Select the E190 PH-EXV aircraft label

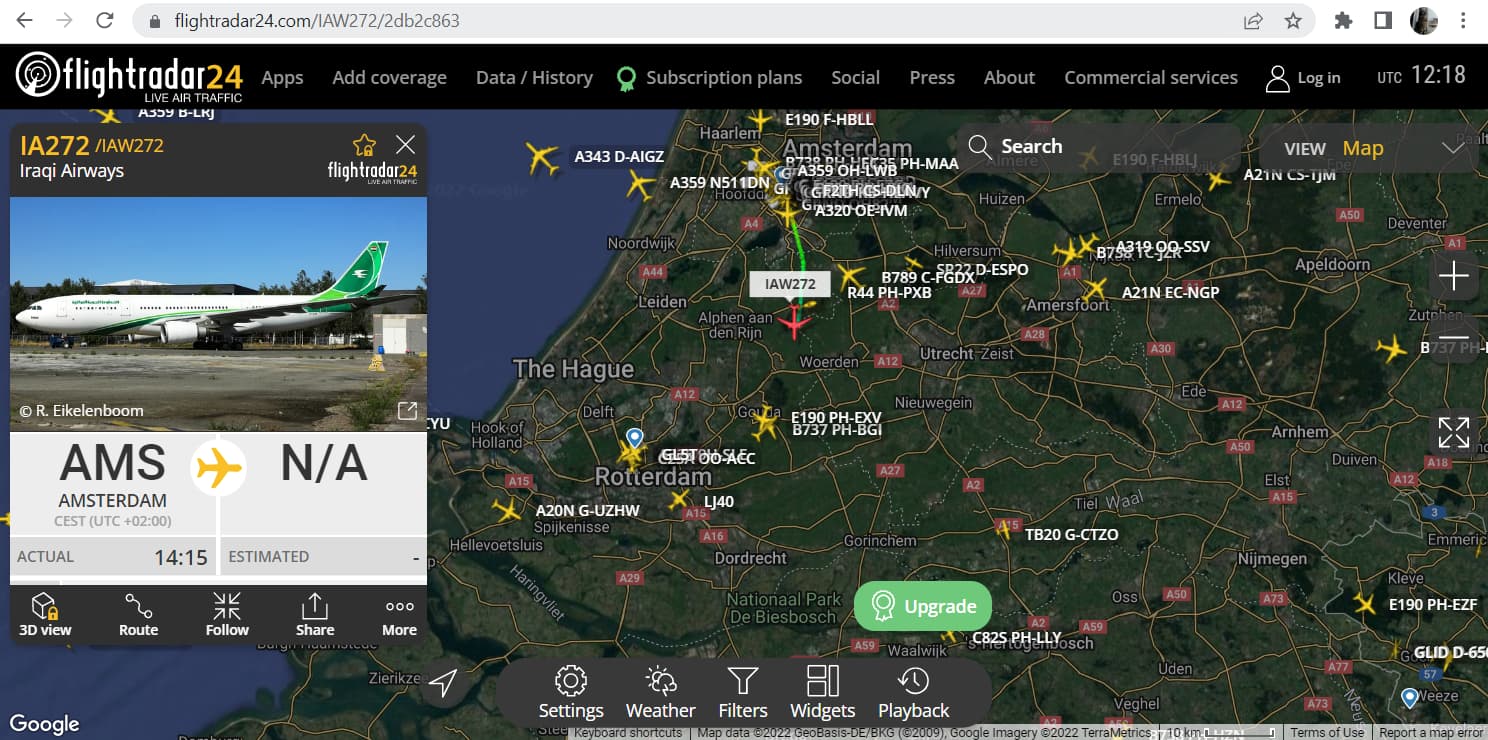point(836,417)
